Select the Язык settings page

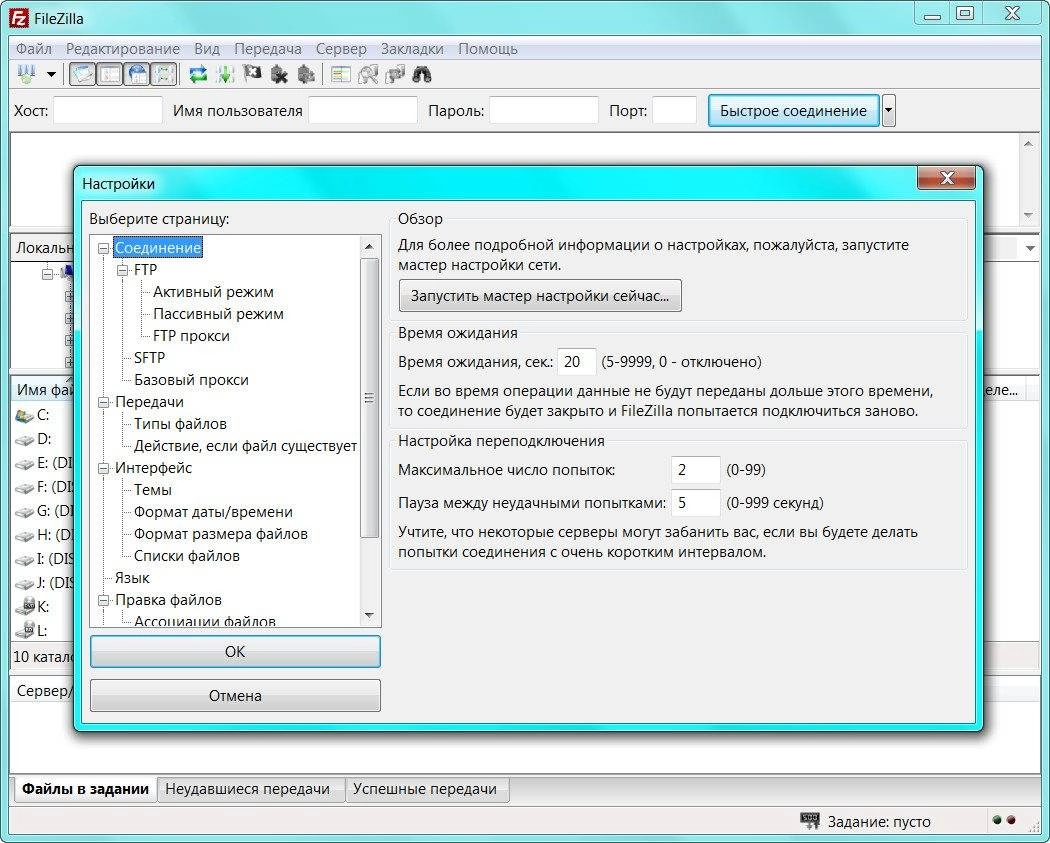tap(132, 579)
